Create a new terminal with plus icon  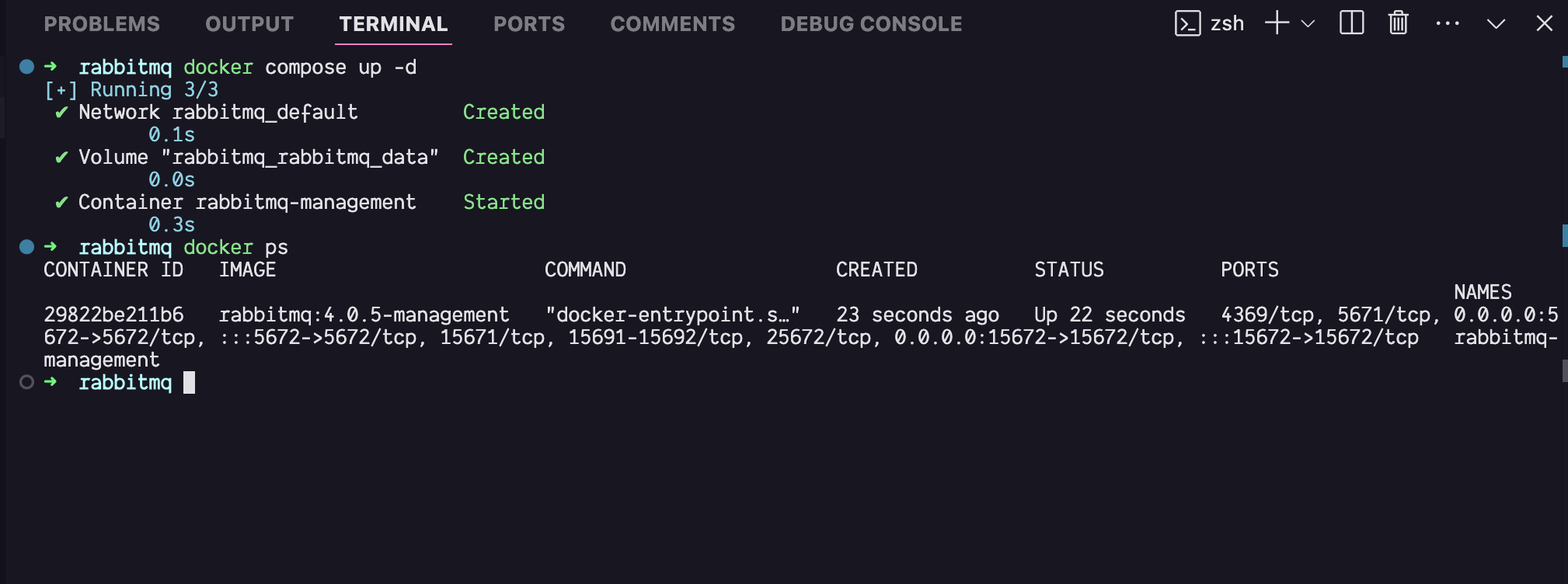tap(1277, 23)
